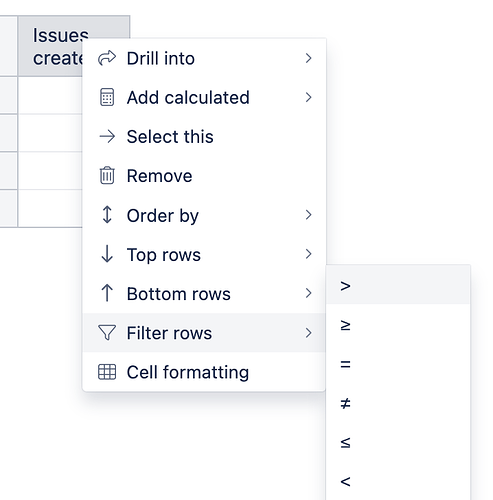Expand the Top rows submenu chevron
Screen dimensions: 493x500
click(x=309, y=254)
